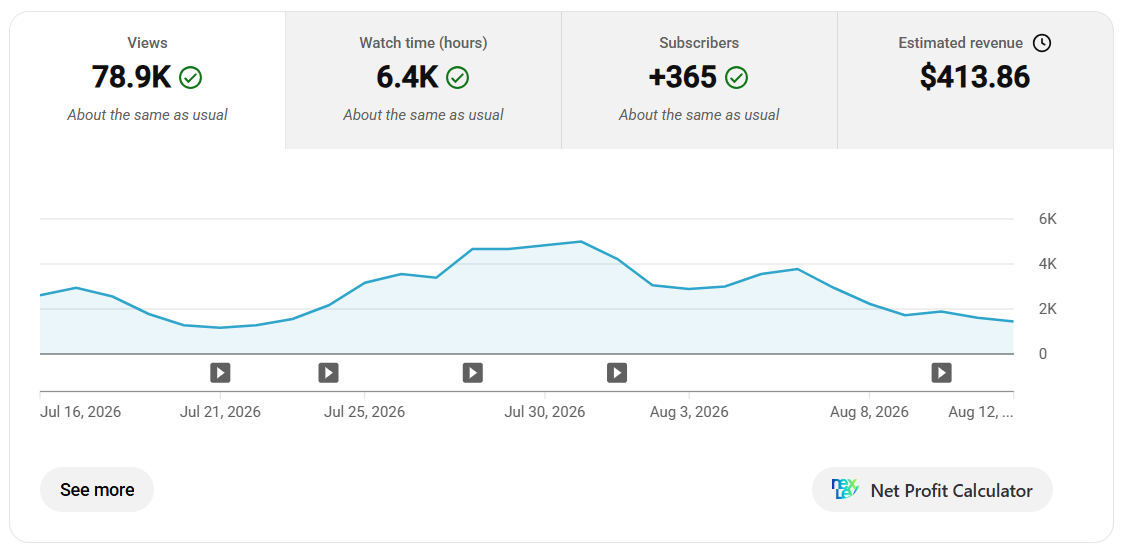Click the Jul 16, 2026 axis label
This screenshot has width=1132, height=553.
pyautogui.click(x=81, y=412)
